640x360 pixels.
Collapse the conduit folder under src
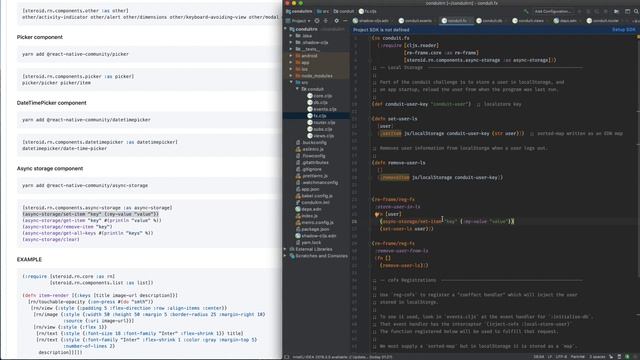point(297,89)
